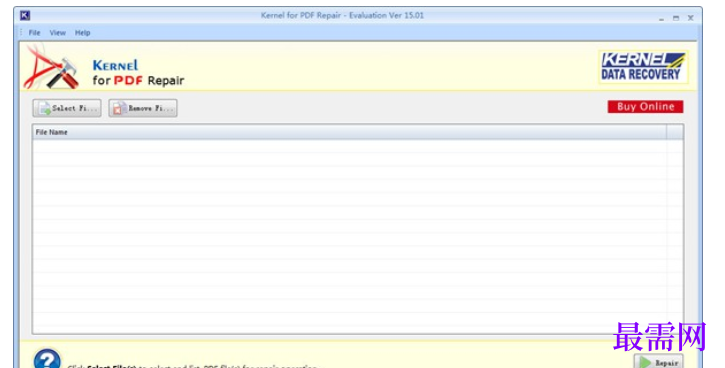Click the Select Files document icon
This screenshot has height=368, width=725.
[45, 108]
